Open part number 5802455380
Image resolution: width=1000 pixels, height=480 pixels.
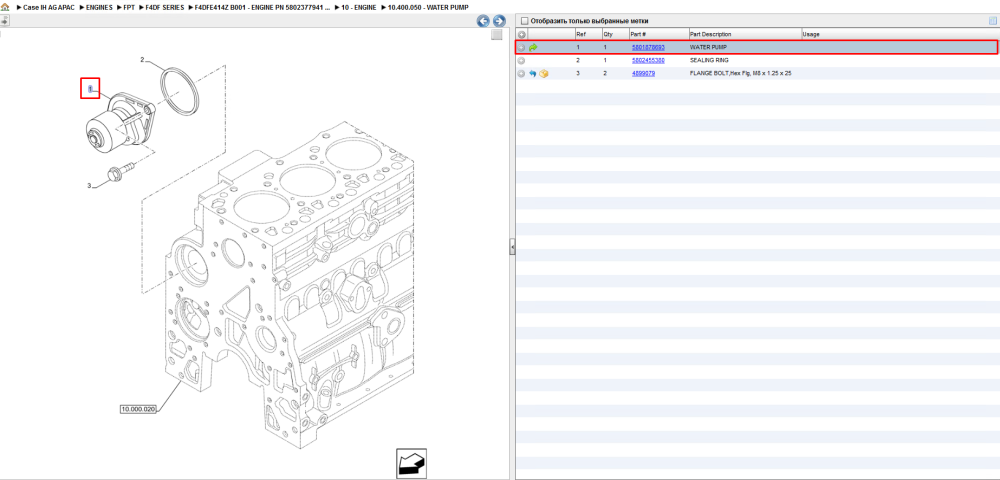click(648, 61)
